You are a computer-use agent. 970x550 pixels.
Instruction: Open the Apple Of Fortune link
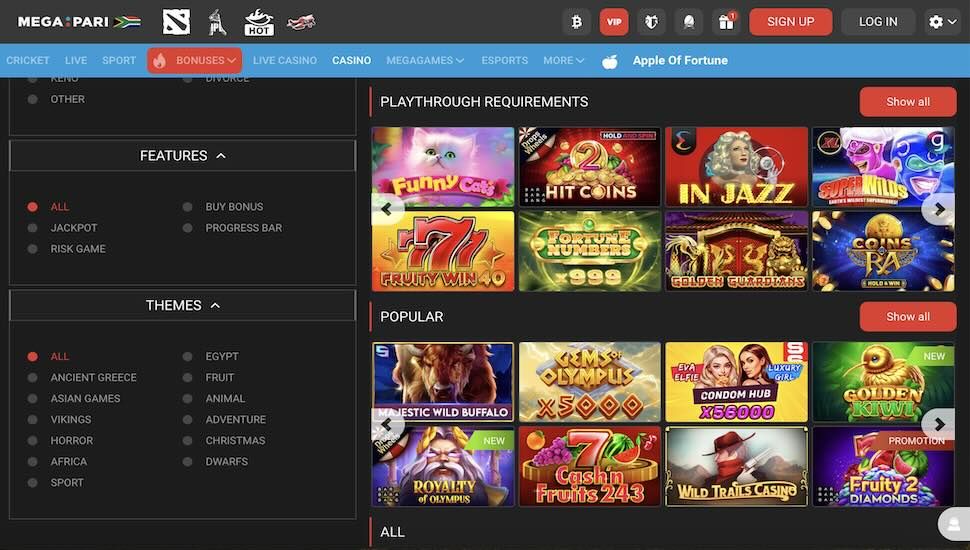click(x=680, y=61)
